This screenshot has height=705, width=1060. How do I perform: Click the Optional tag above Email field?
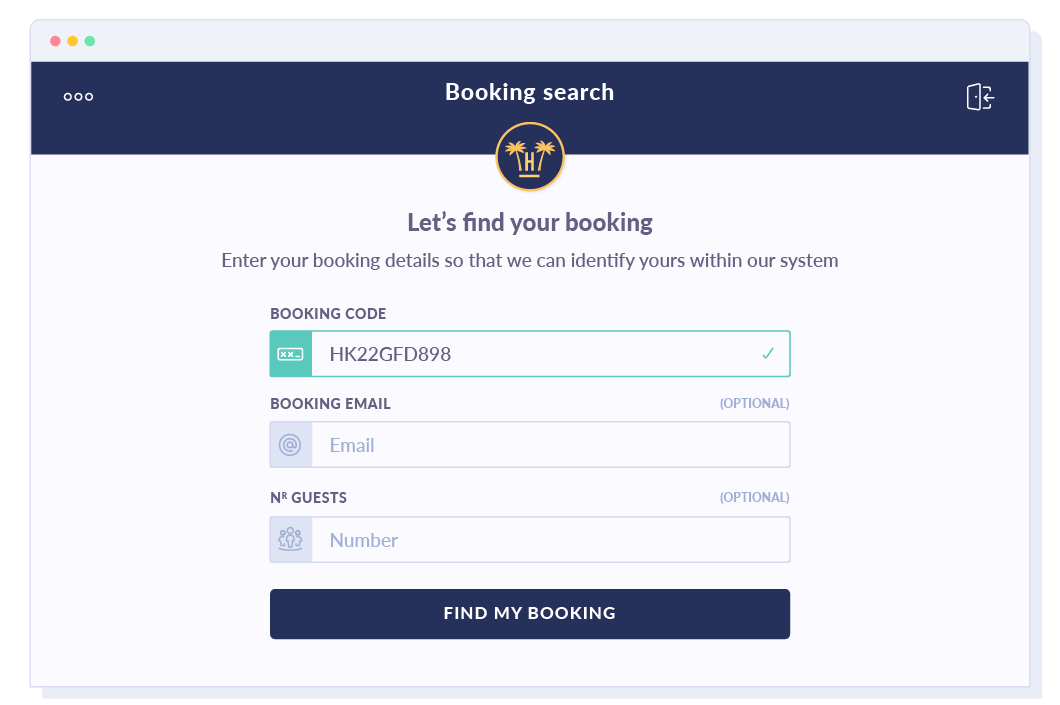pos(754,404)
